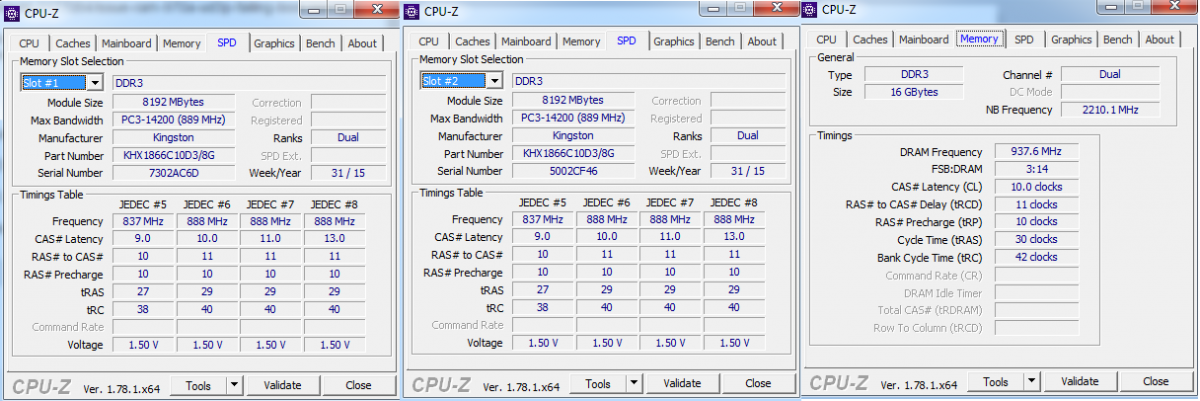Click the Cycle Time value 30 clocks
This screenshot has width=1200, height=401.
coord(1035,239)
